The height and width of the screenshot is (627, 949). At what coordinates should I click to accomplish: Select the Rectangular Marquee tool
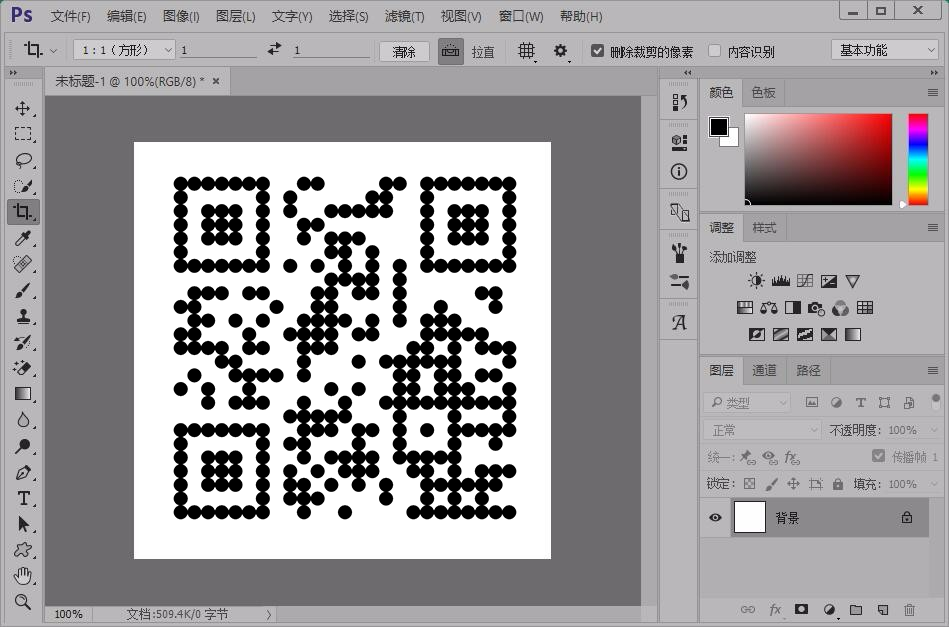(23, 134)
